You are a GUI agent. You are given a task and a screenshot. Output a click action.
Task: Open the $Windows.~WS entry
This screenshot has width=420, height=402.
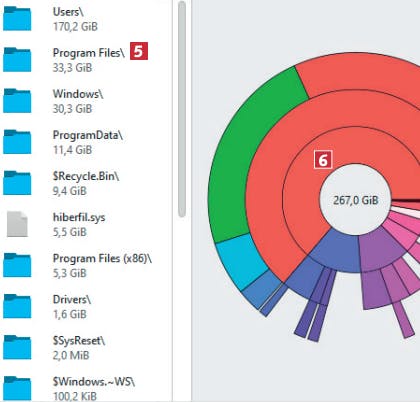(86, 389)
